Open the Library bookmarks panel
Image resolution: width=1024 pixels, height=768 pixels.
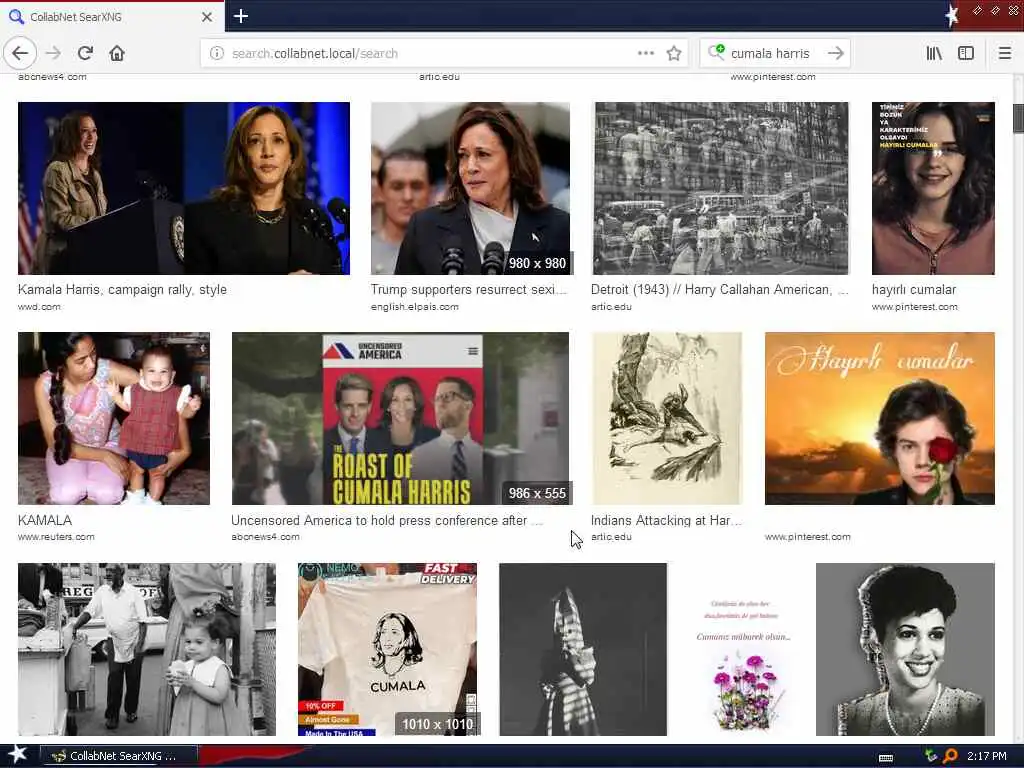click(x=934, y=54)
